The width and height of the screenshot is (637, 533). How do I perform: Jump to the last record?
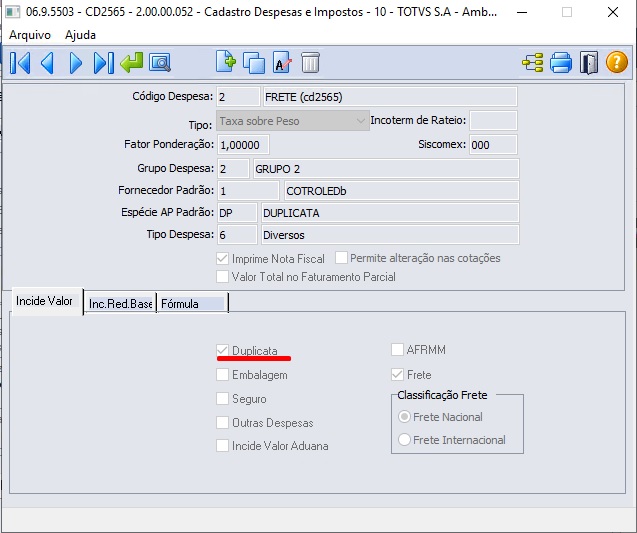click(x=104, y=63)
